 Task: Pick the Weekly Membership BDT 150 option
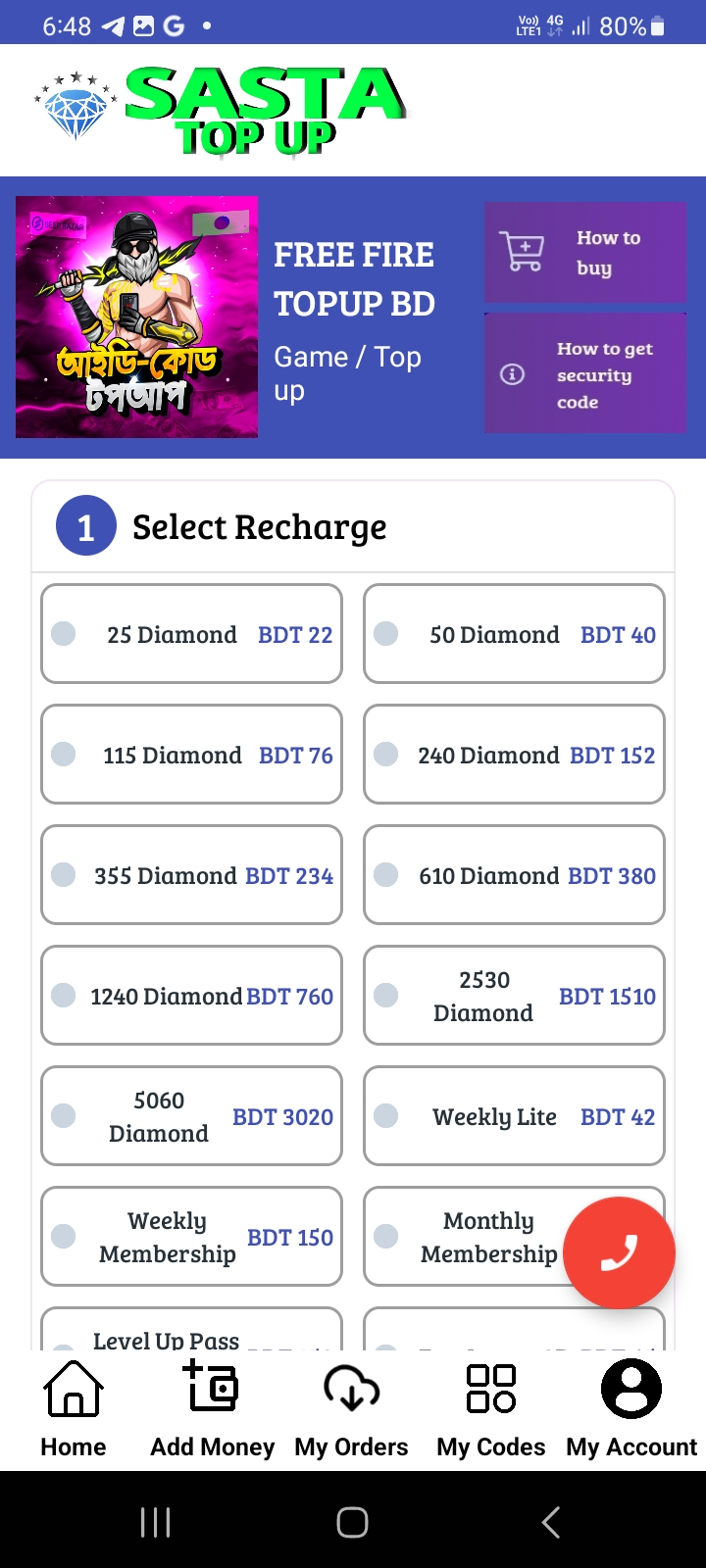(191, 1237)
